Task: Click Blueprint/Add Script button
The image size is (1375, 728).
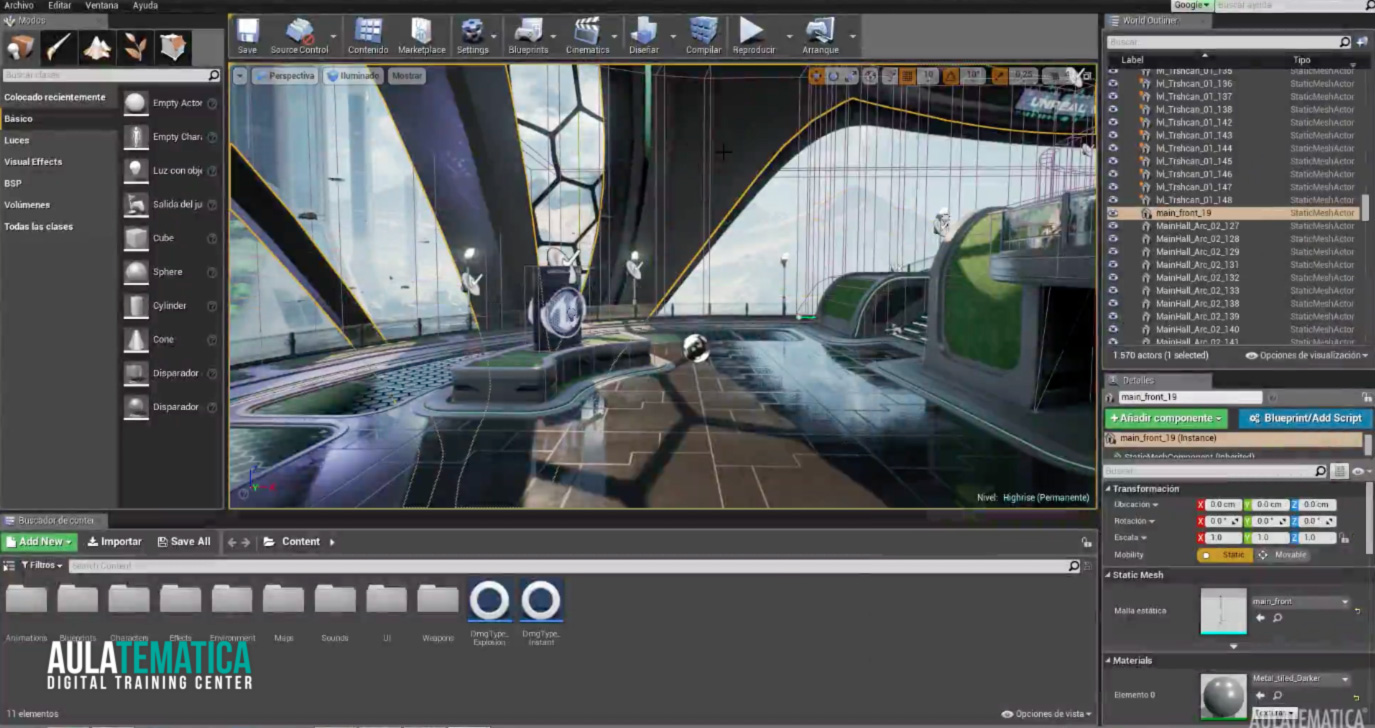Action: [1305, 418]
